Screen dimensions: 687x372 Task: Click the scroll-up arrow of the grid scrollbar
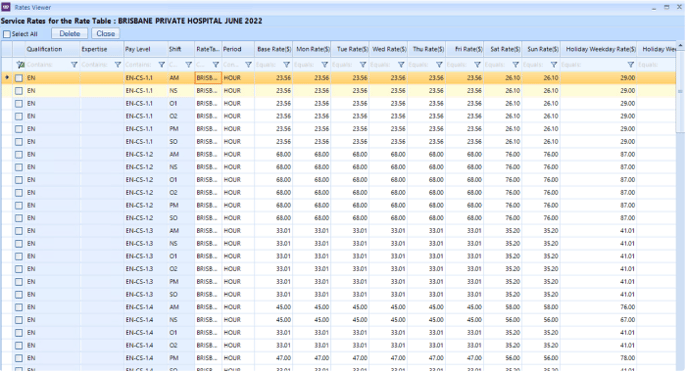coord(680,46)
